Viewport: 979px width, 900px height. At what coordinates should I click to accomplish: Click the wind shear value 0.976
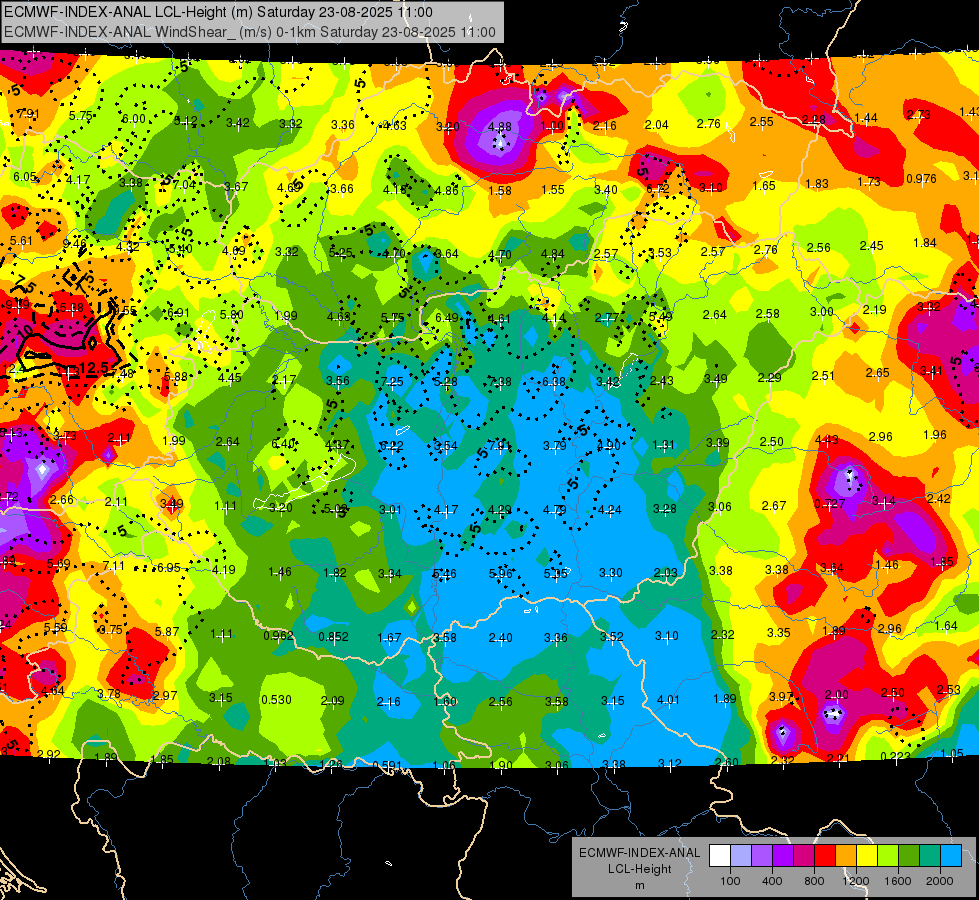pyautogui.click(x=921, y=179)
